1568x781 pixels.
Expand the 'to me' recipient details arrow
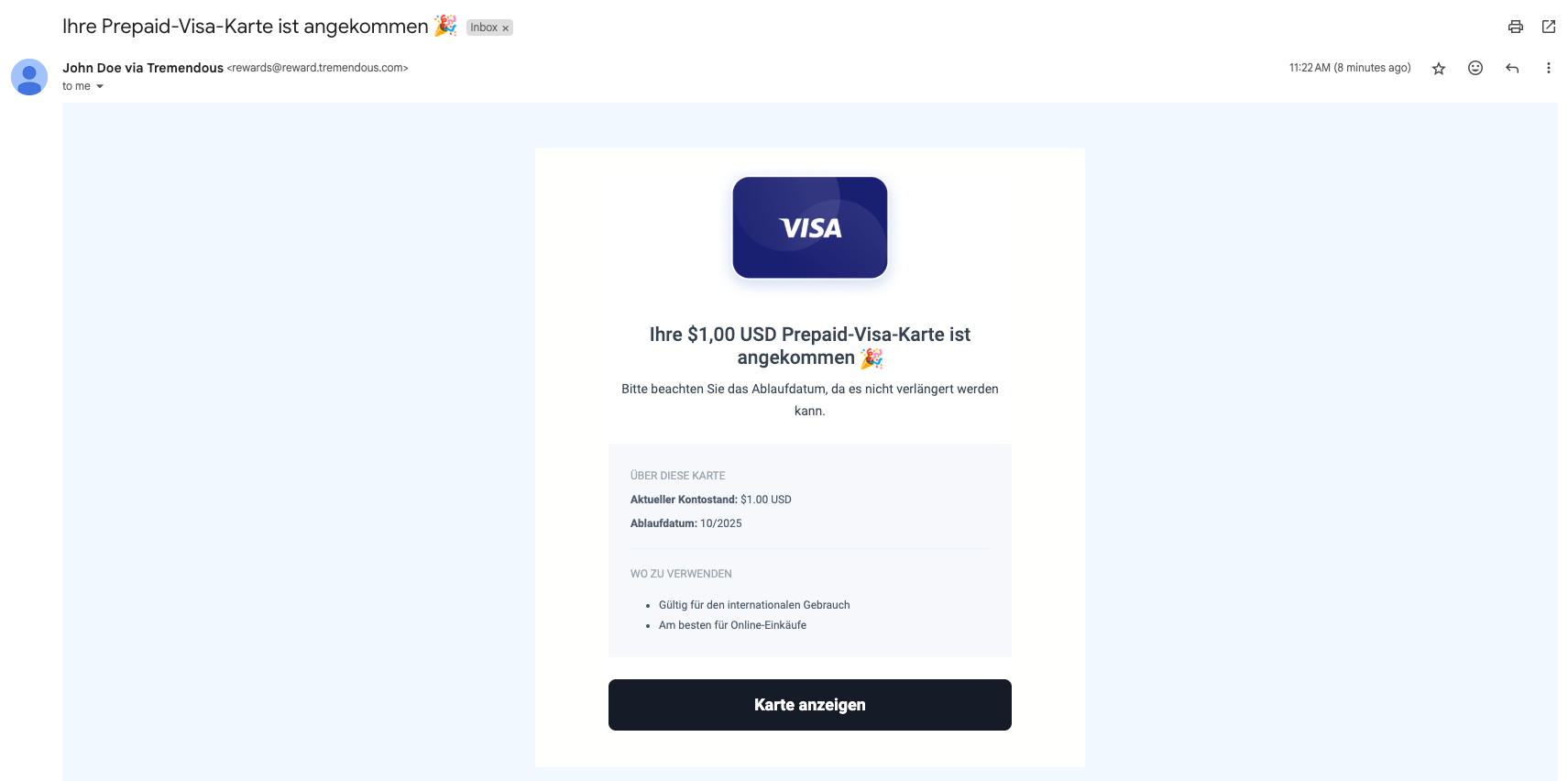coord(100,86)
